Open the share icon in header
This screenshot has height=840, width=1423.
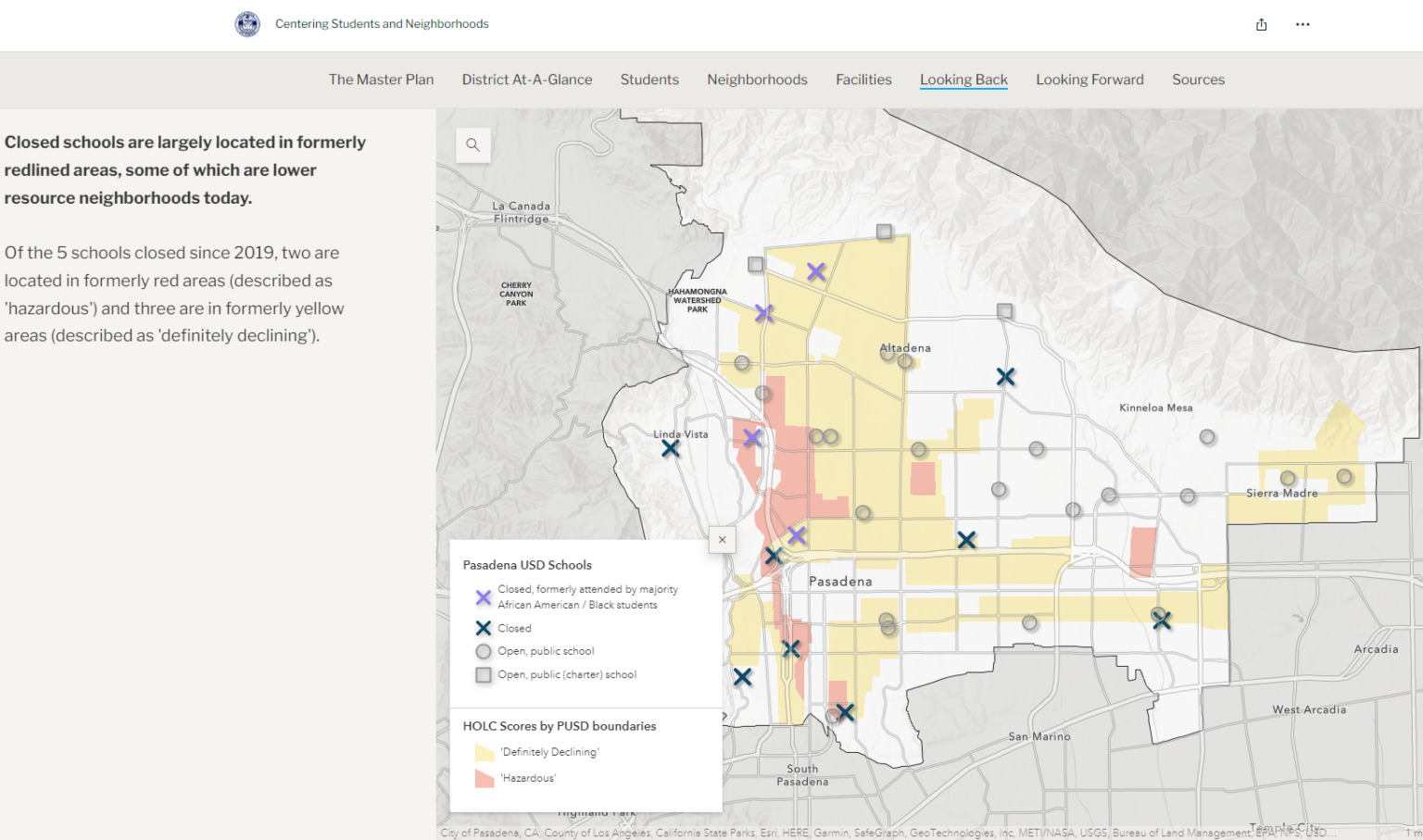click(x=1261, y=25)
